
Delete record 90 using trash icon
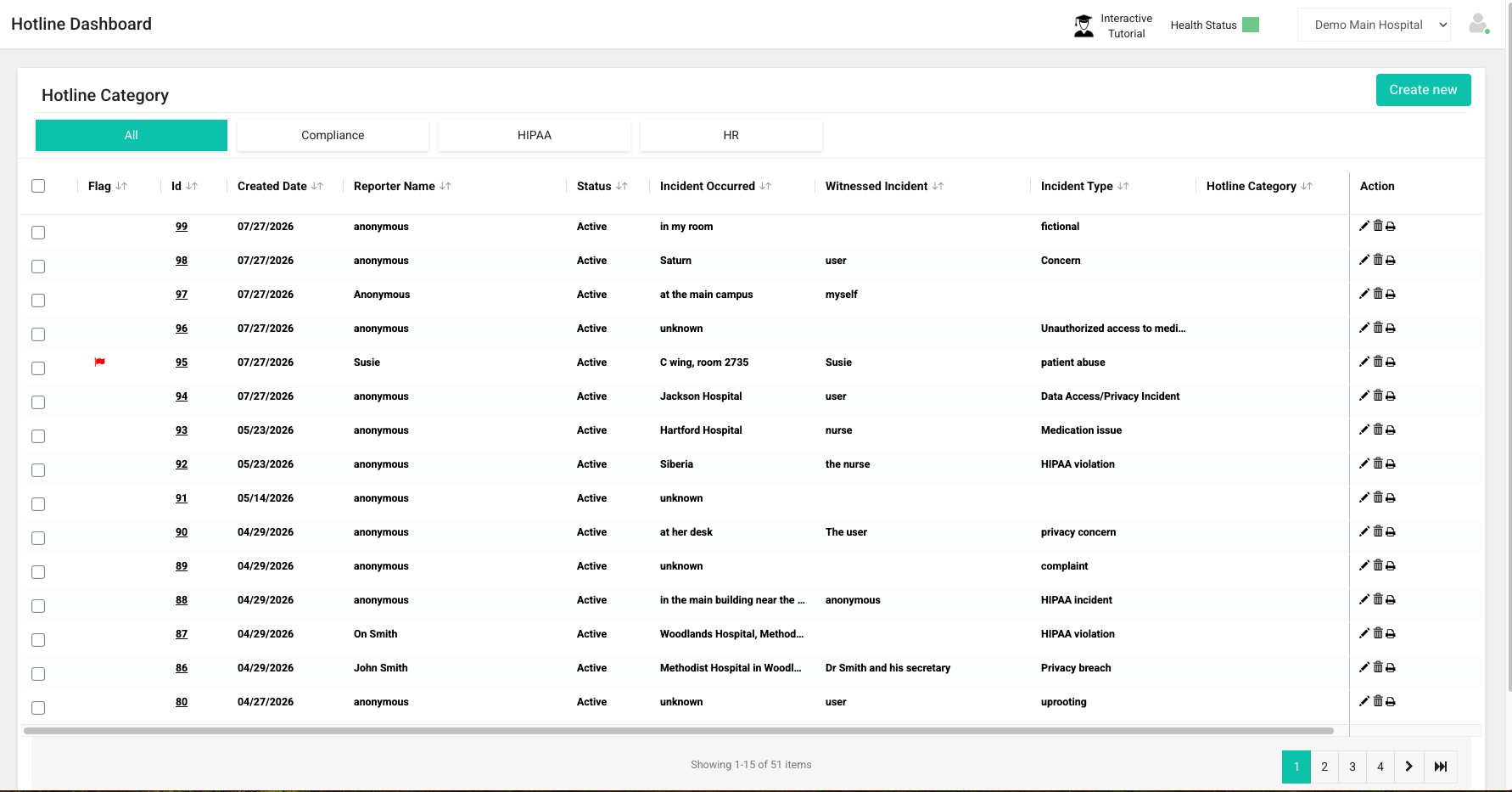click(1378, 531)
